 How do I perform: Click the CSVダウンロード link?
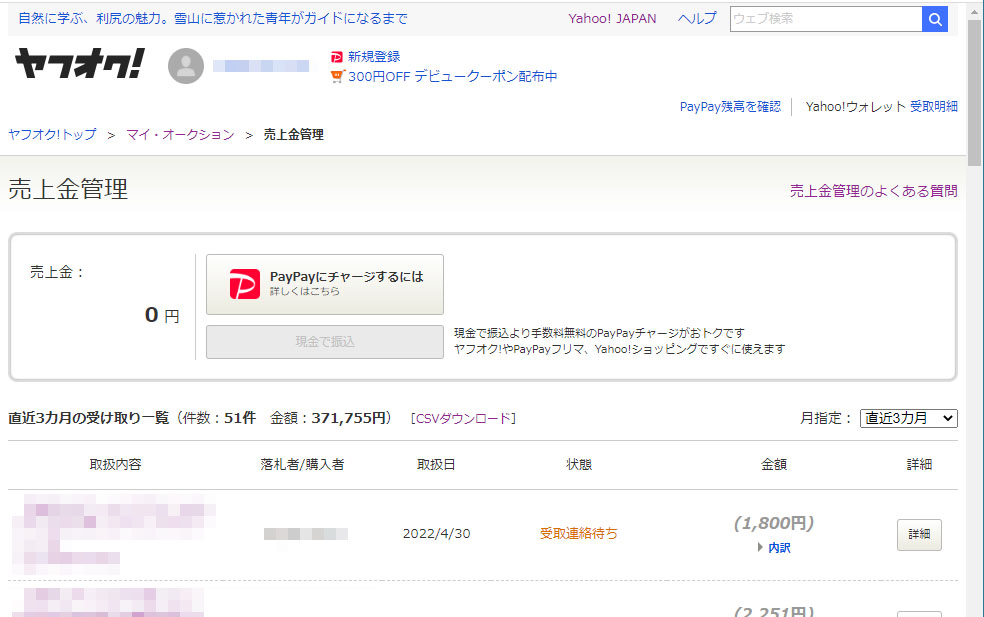click(x=463, y=418)
